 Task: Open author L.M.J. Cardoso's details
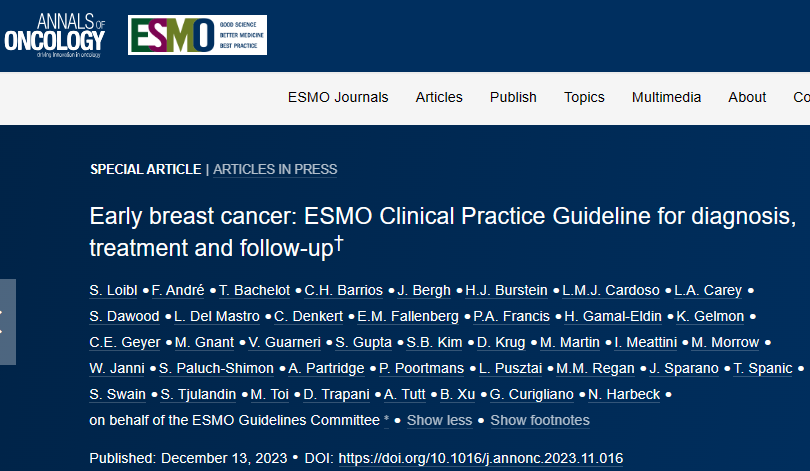(x=611, y=290)
